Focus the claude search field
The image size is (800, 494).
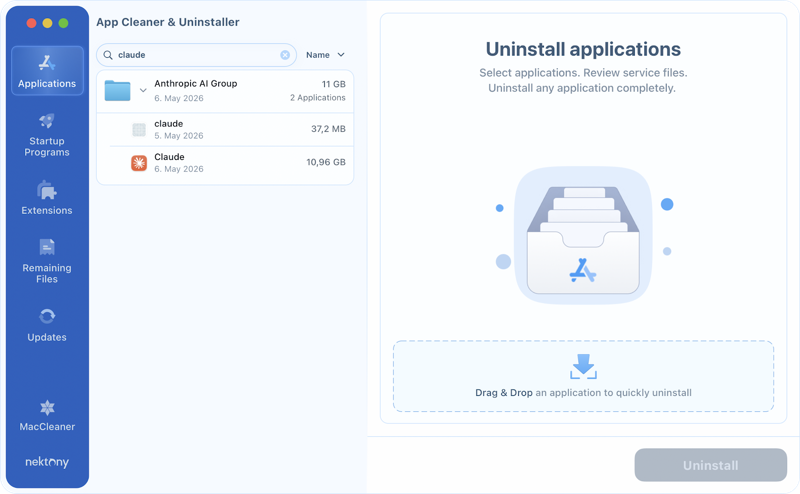[196, 55]
